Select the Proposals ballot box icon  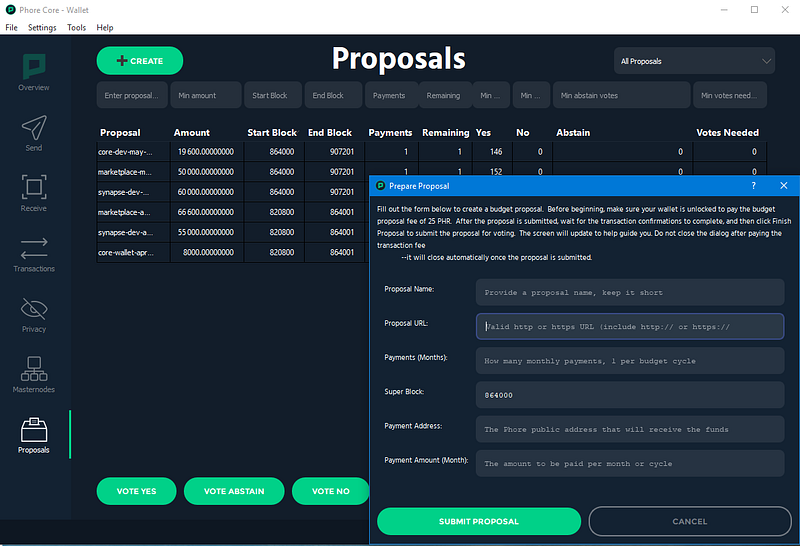click(34, 430)
